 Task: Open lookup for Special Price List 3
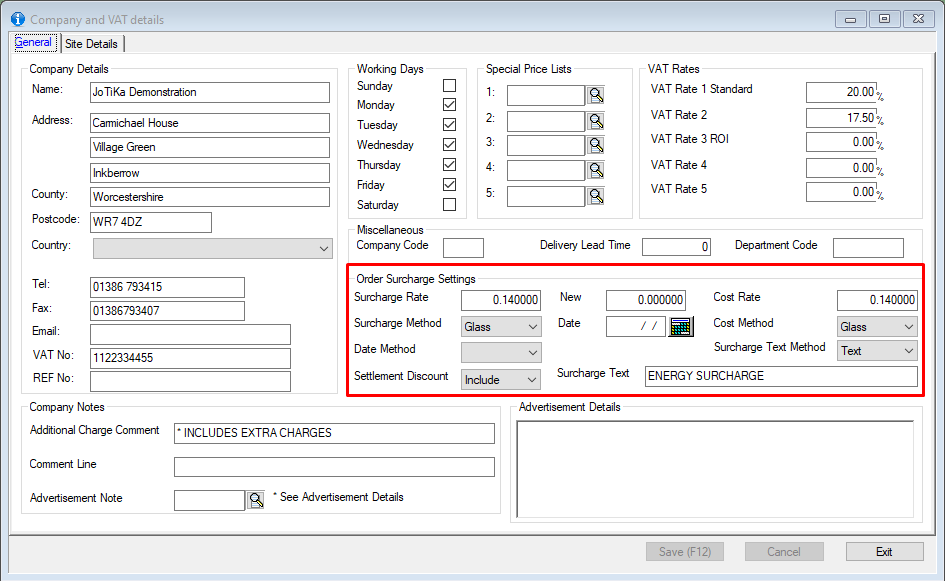(x=596, y=145)
